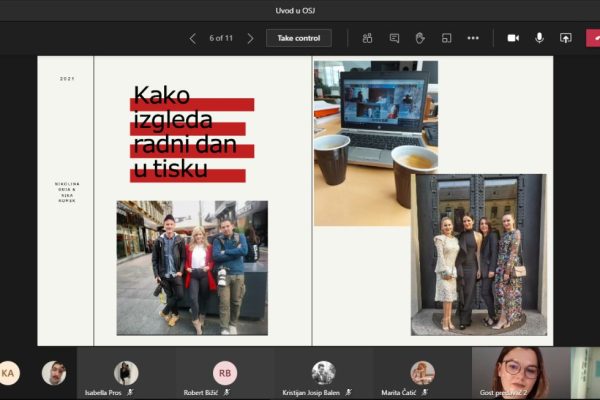Viewport: 600px width, 400px height.
Task: Hang up and leave the call
Action: click(592, 38)
